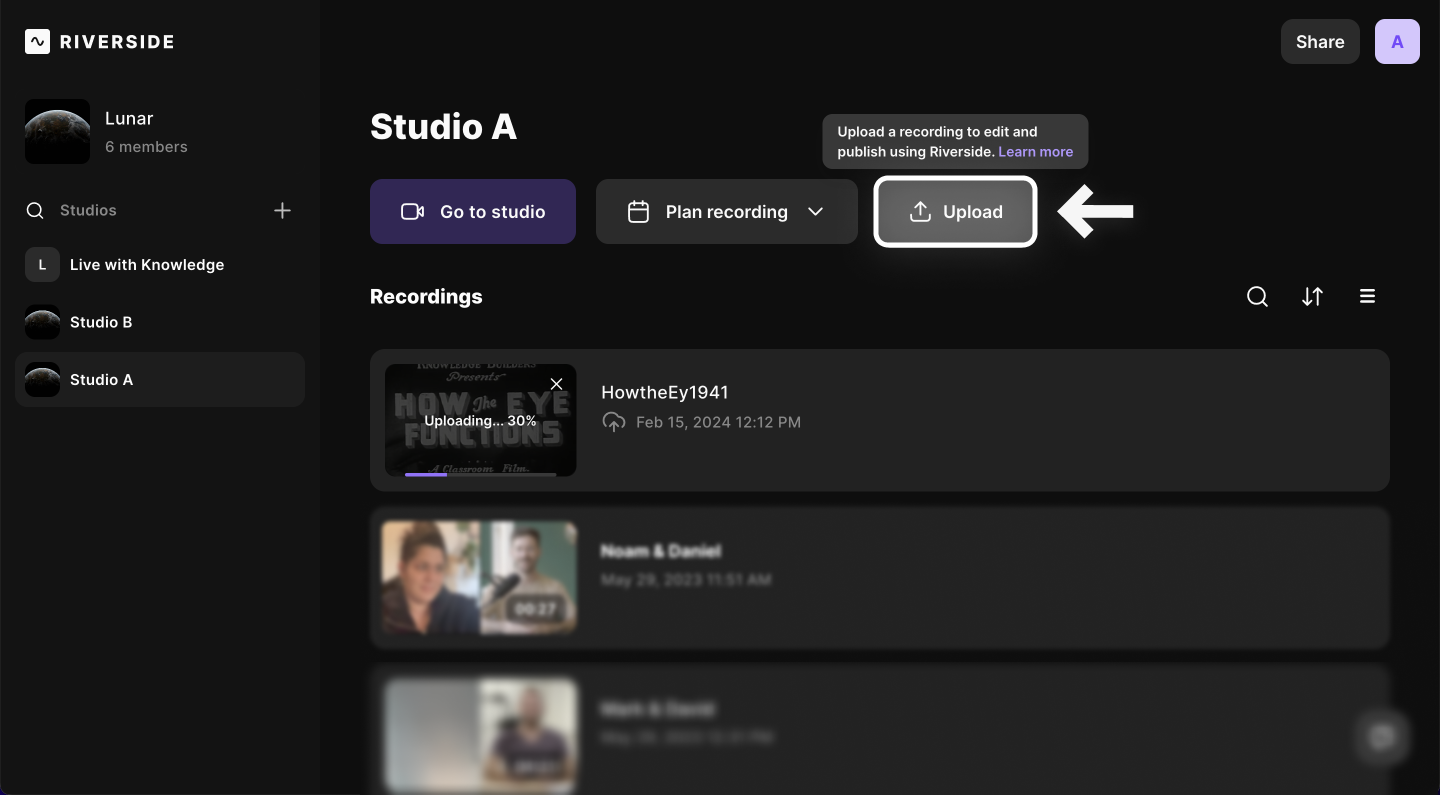Click the sort recordings arrows icon

1312,297
